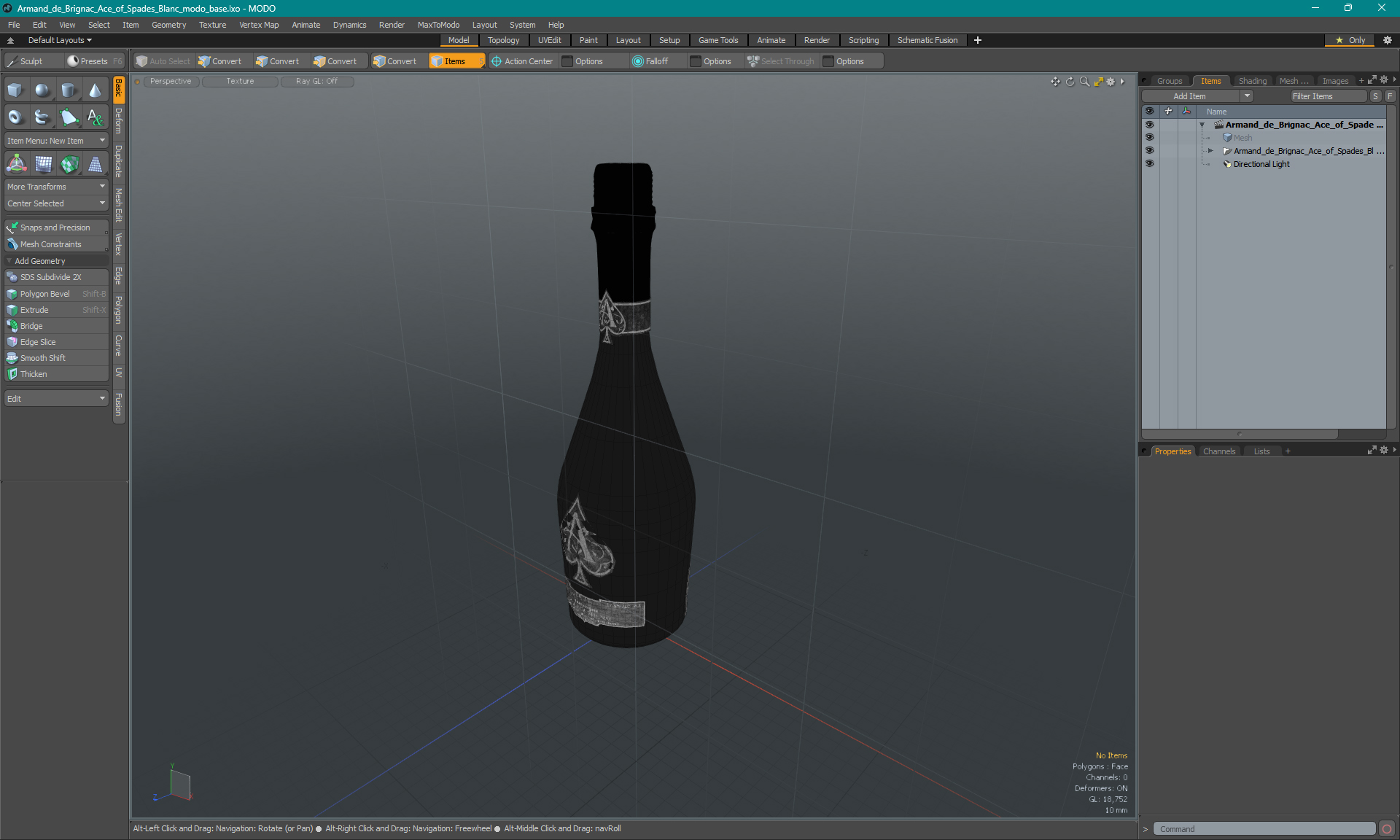Screen dimensions: 1400x840
Task: Activate the checkered cube tool icon
Action: pyautogui.click(x=69, y=164)
